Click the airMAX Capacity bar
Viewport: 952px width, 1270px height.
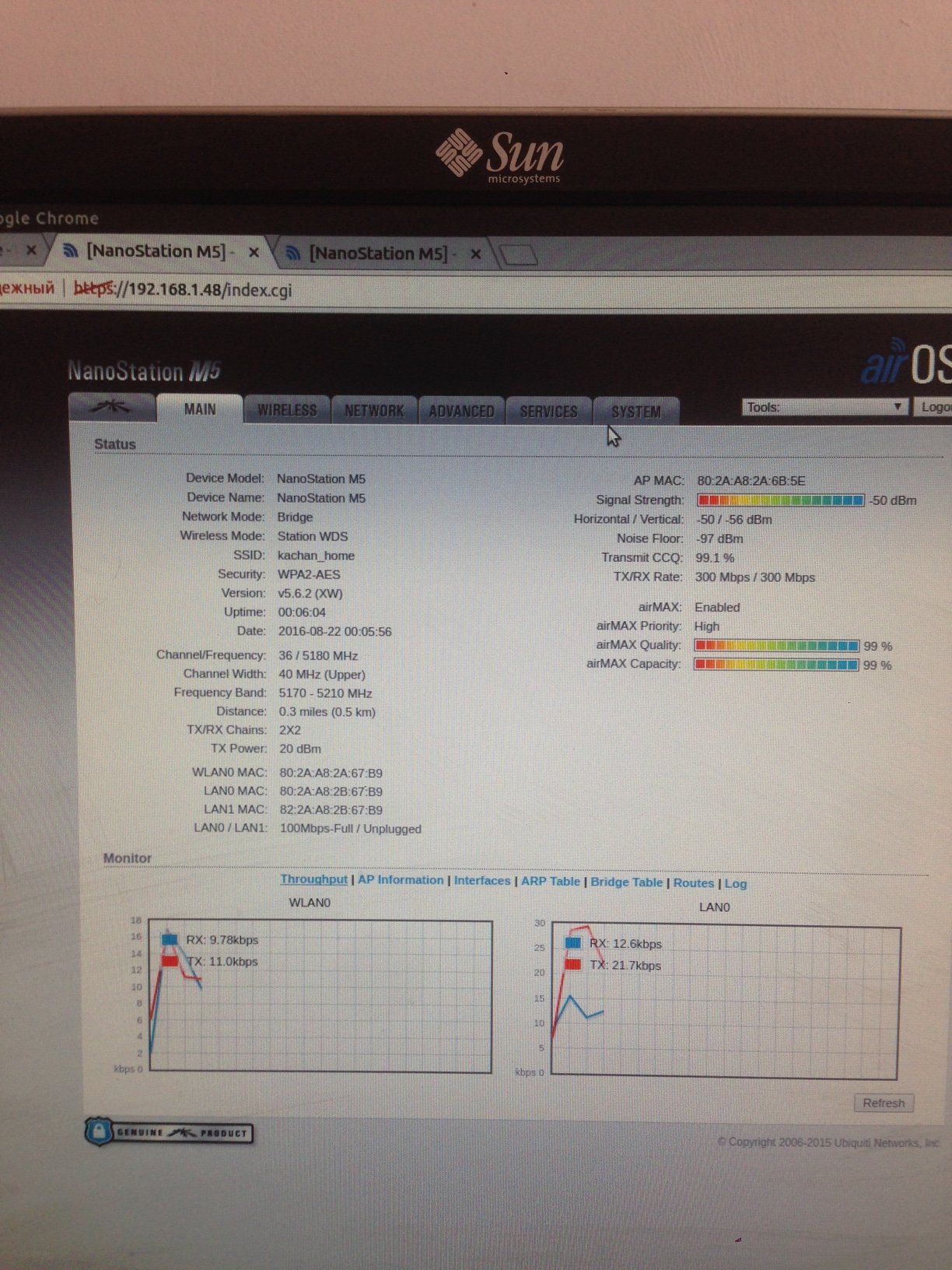[x=777, y=665]
